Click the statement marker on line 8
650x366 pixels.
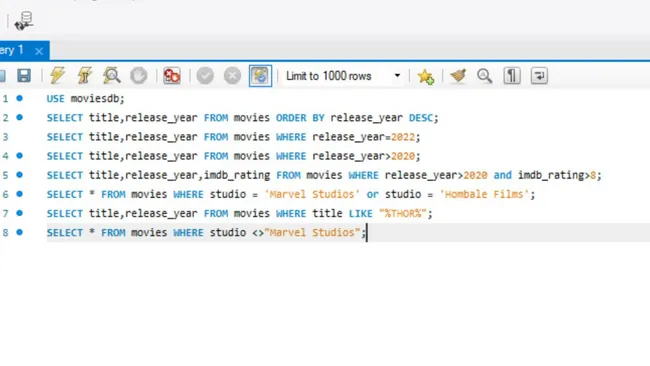19,232
